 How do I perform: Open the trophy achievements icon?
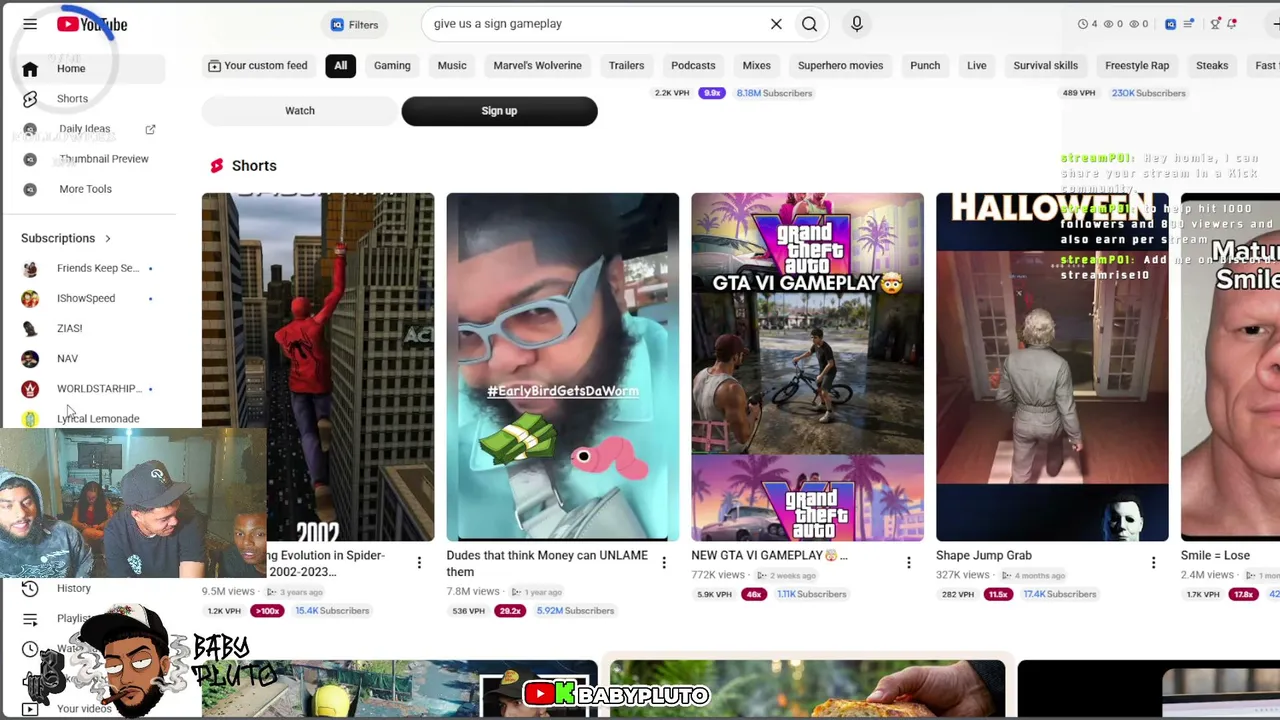coord(1216,24)
